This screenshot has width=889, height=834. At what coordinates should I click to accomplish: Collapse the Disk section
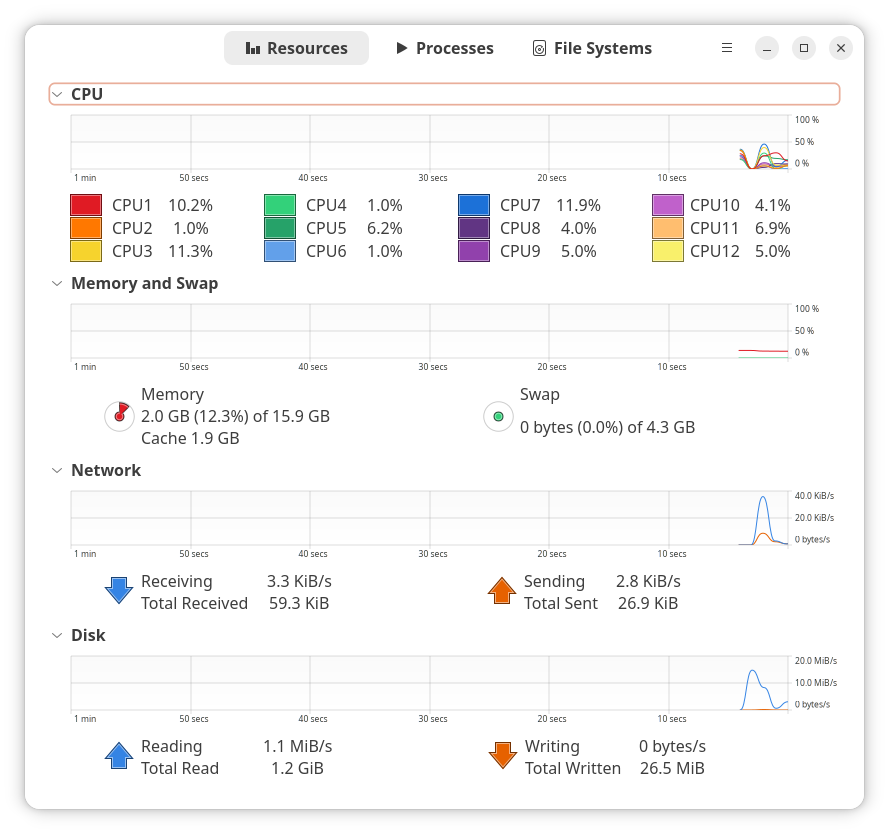tap(57, 635)
